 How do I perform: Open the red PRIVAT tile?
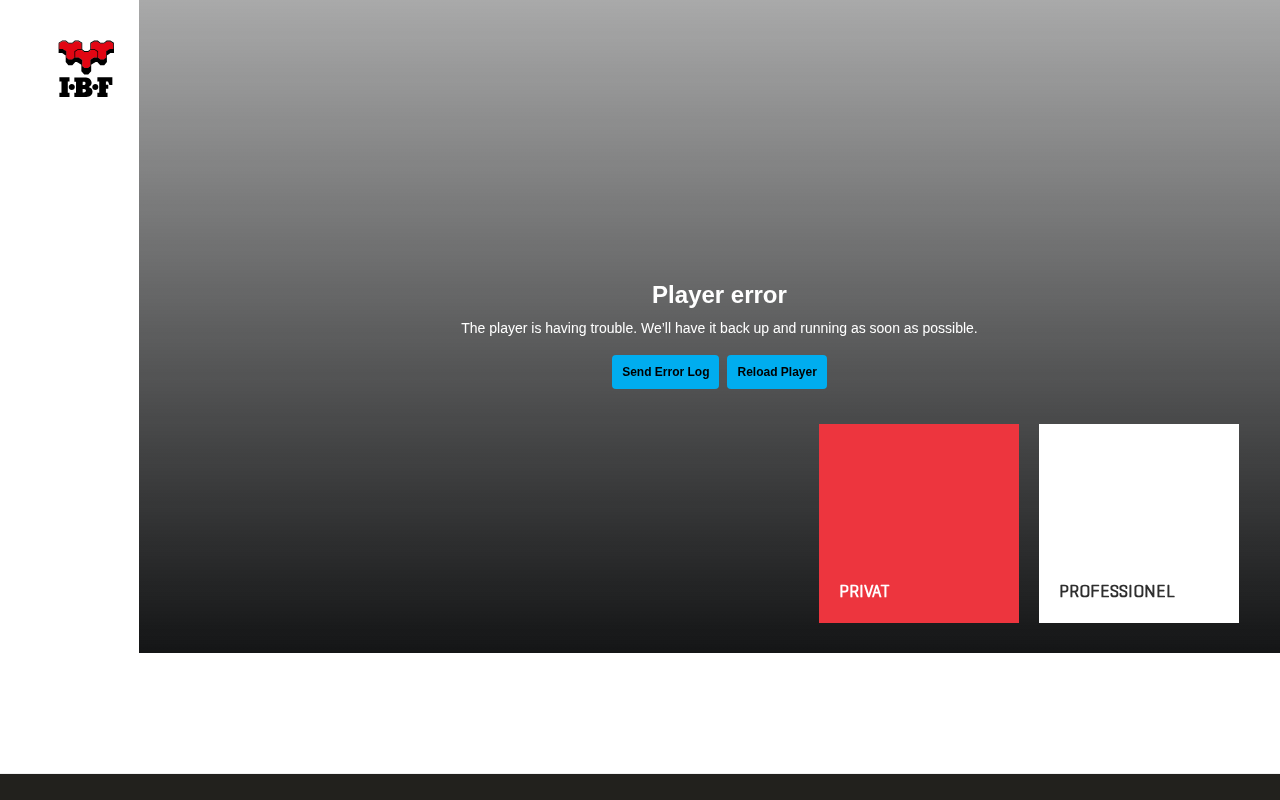[x=919, y=523]
